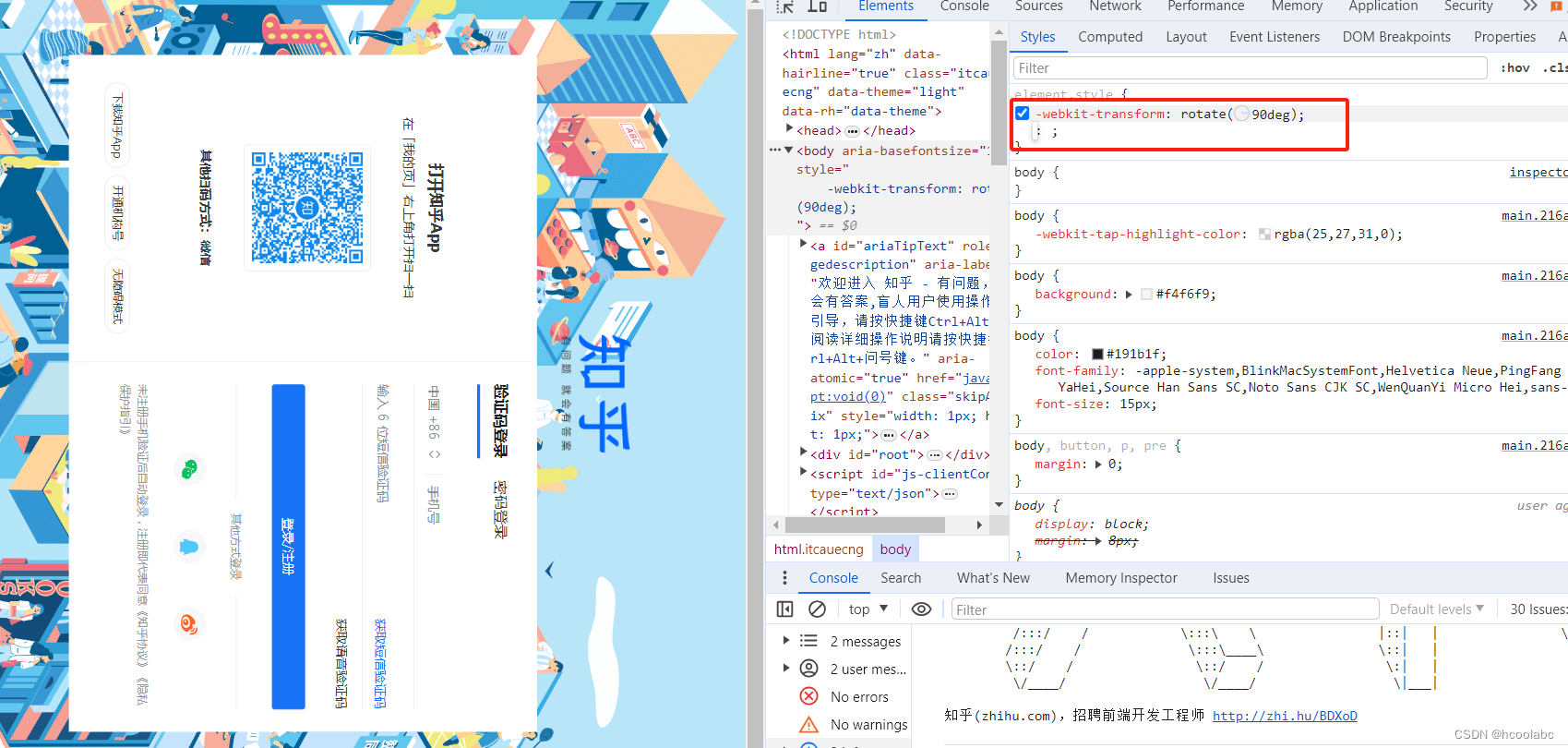Expand the margin 0 property triangle
This screenshot has height=748, width=1568.
pyautogui.click(x=1098, y=464)
